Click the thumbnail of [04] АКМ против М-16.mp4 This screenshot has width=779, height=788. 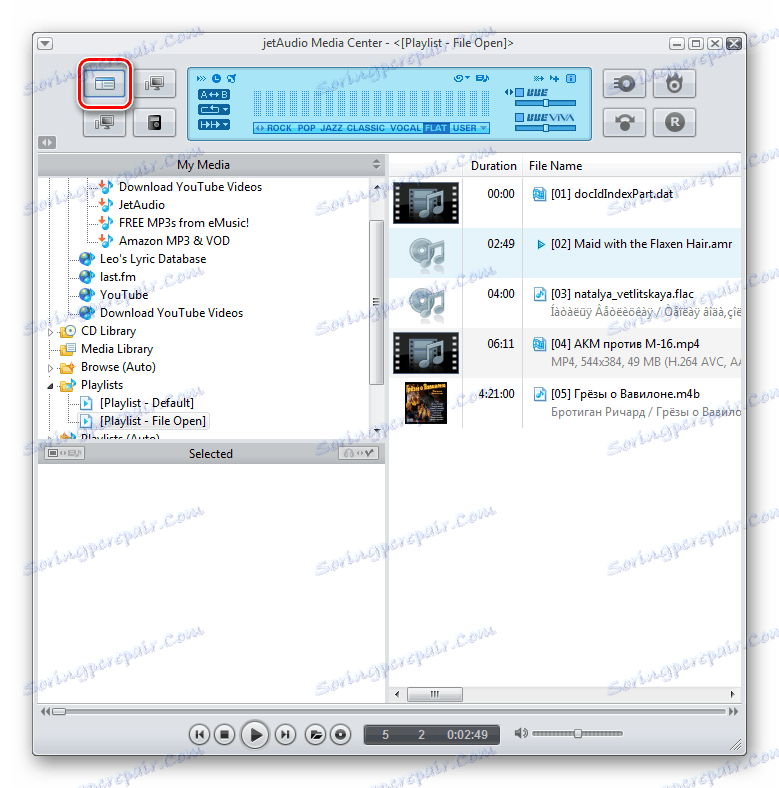(426, 353)
